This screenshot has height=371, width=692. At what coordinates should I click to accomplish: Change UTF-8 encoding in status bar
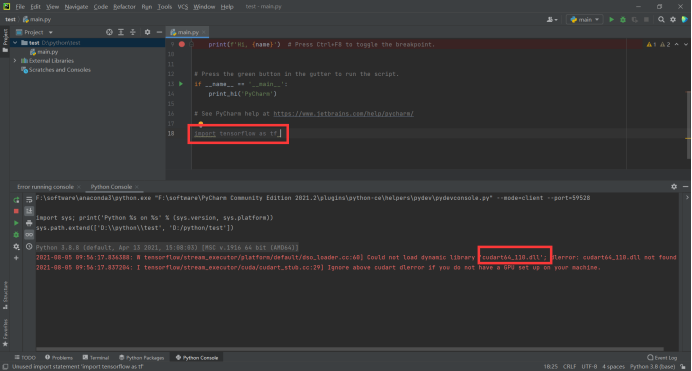(x=589, y=367)
